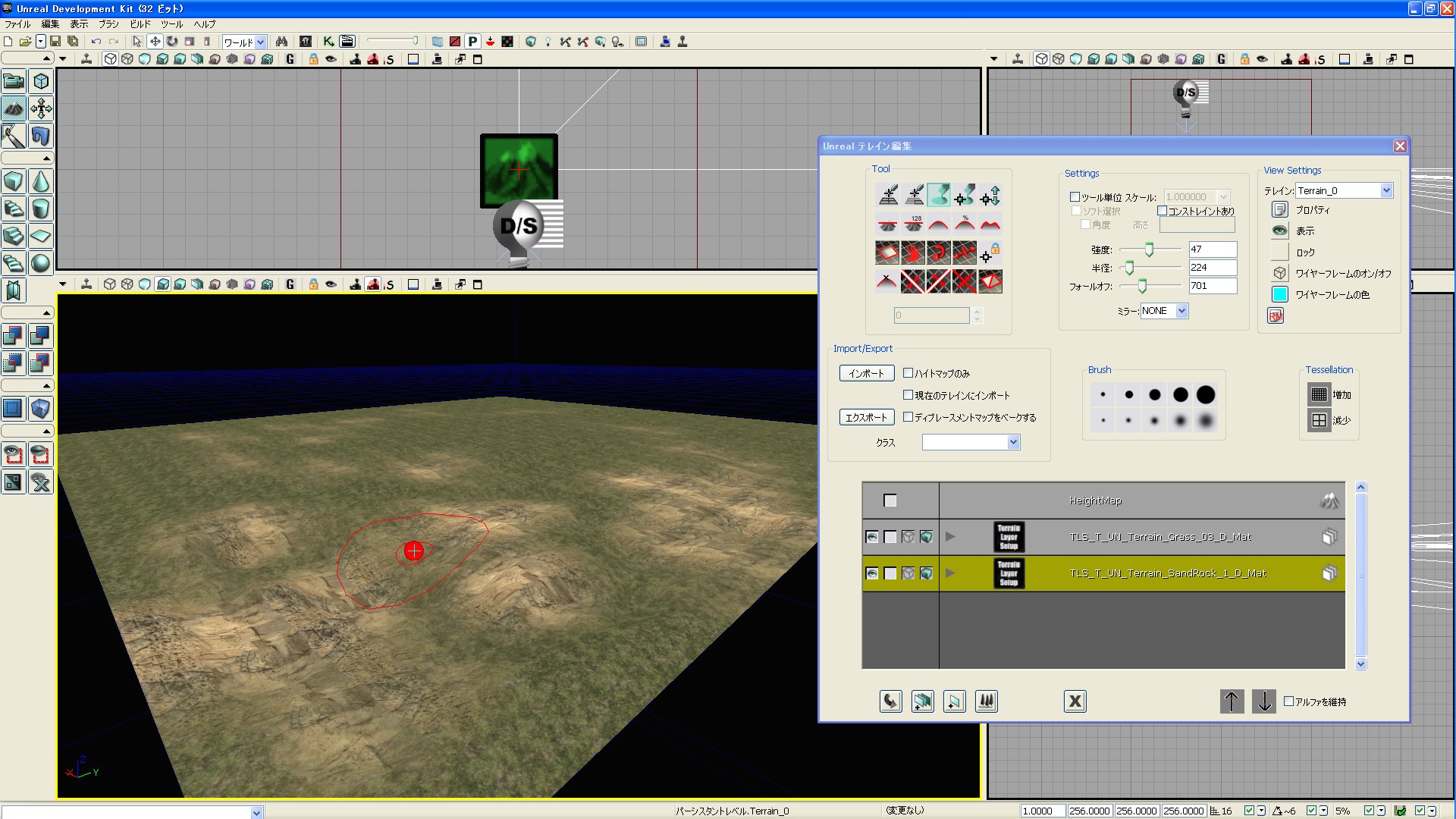The image size is (1456, 819).
Task: Check the アルファを維持 checkbox
Action: [1288, 701]
